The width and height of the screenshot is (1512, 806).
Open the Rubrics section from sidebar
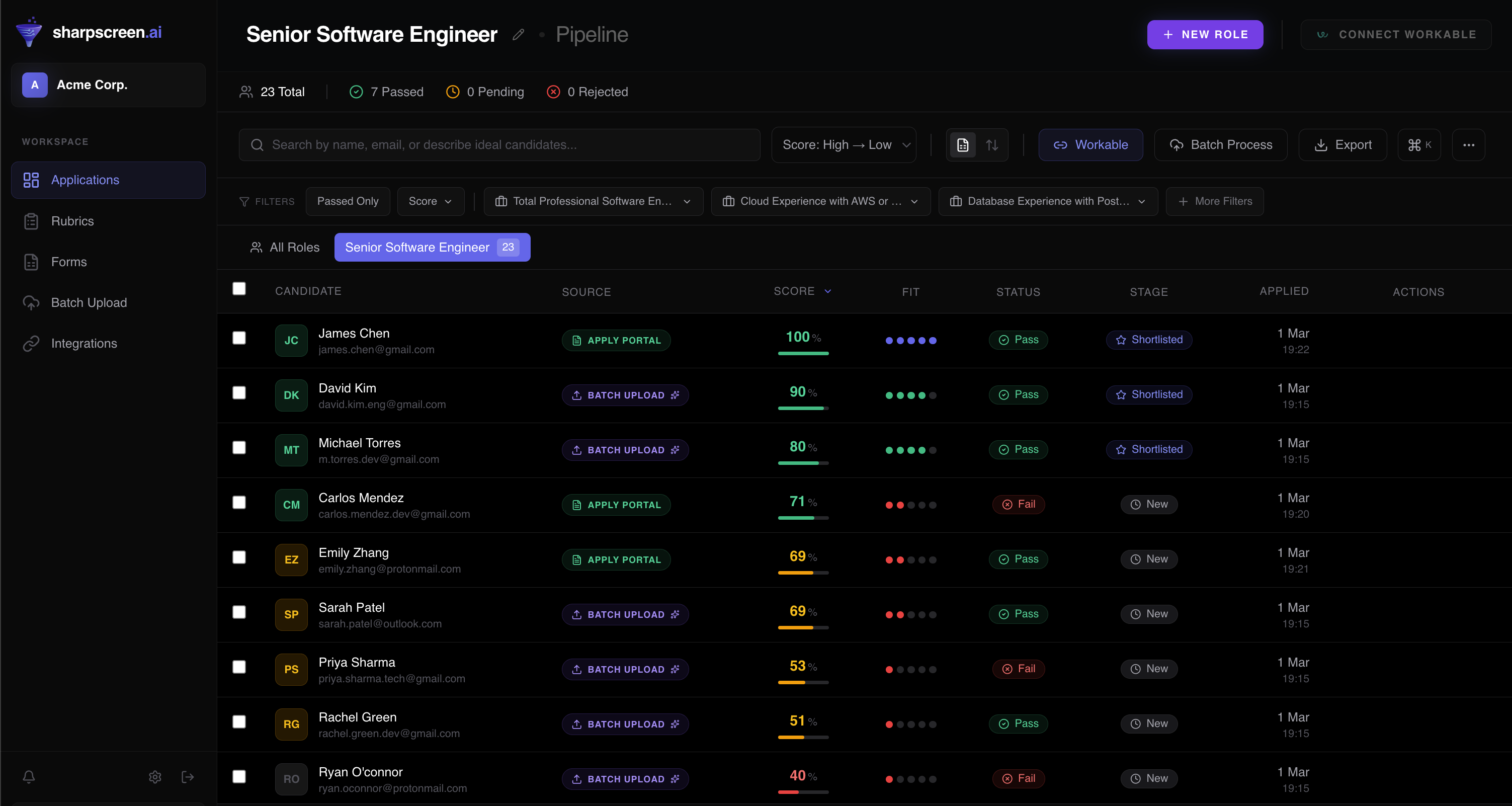pos(72,221)
